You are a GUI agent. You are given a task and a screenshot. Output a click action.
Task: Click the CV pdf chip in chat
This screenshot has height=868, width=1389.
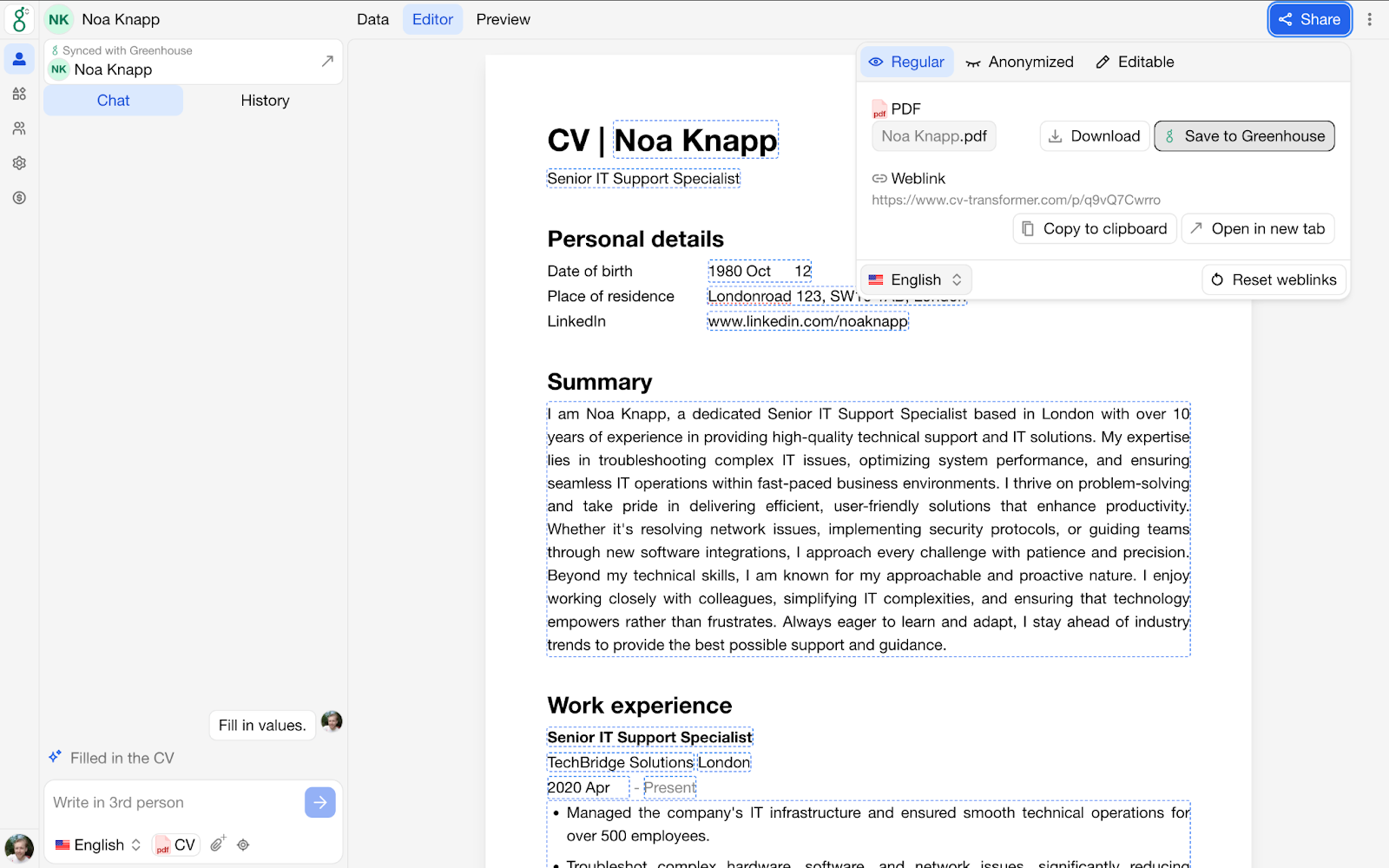point(175,845)
